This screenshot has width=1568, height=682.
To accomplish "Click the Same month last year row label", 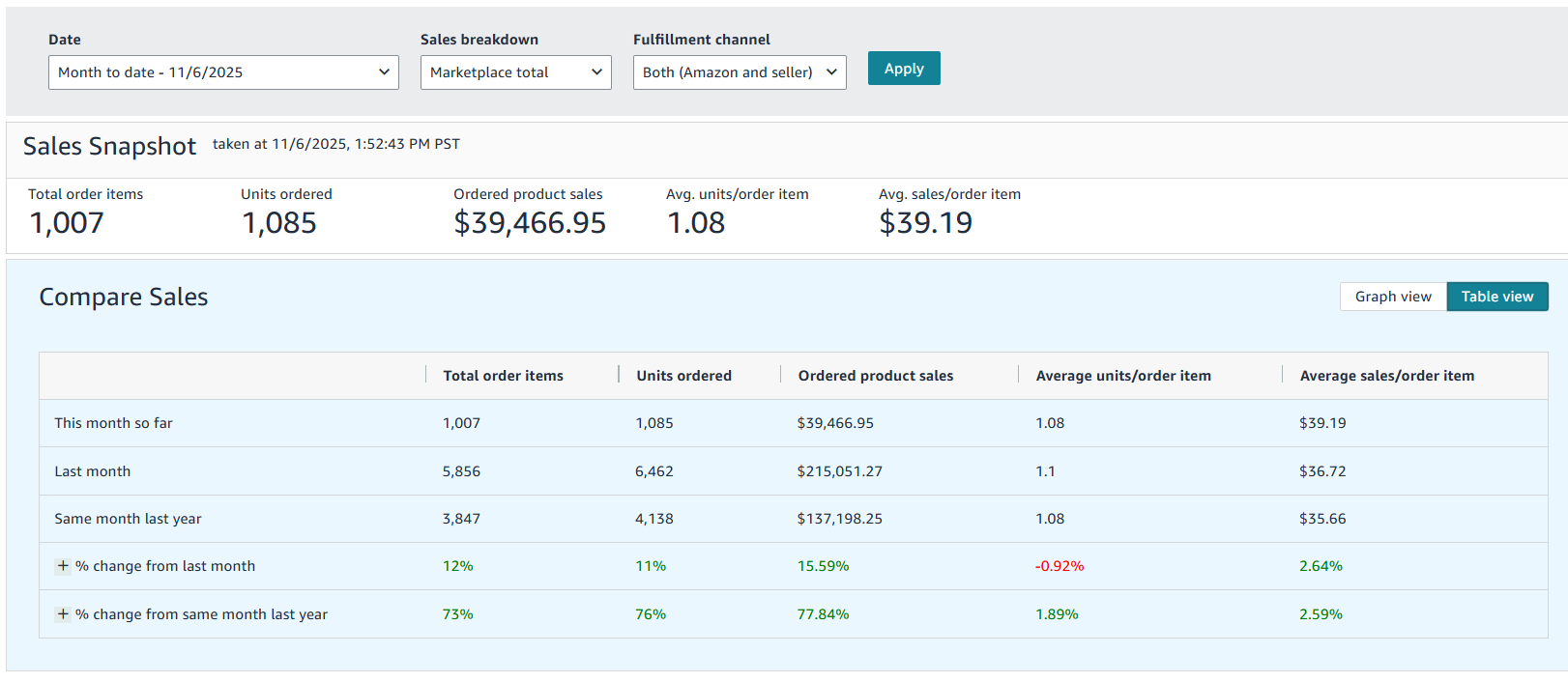I will point(128,519).
